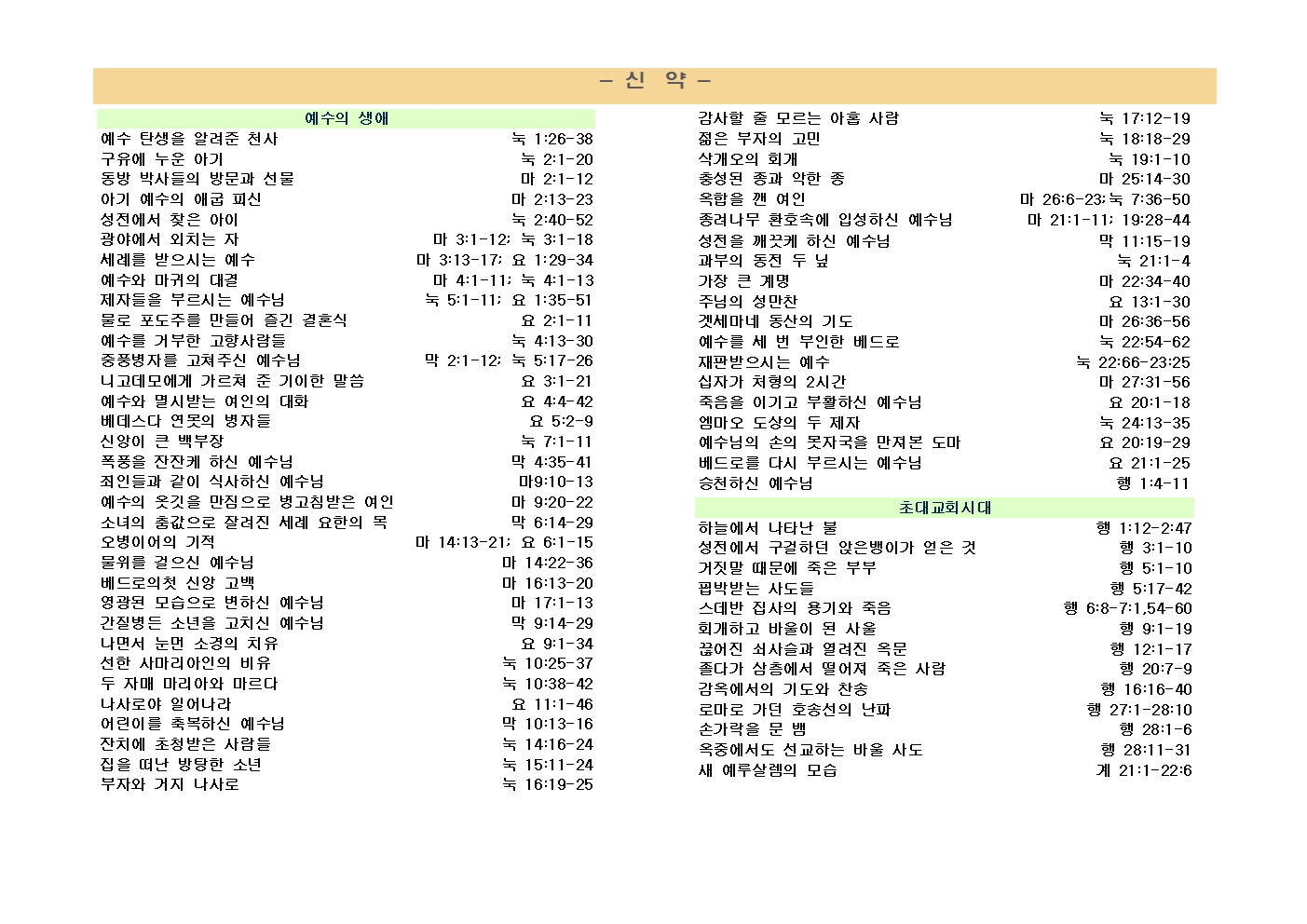This screenshot has width=1307, height=924.
Task: Click '승천하신 예수님'
Action: [x=756, y=483]
